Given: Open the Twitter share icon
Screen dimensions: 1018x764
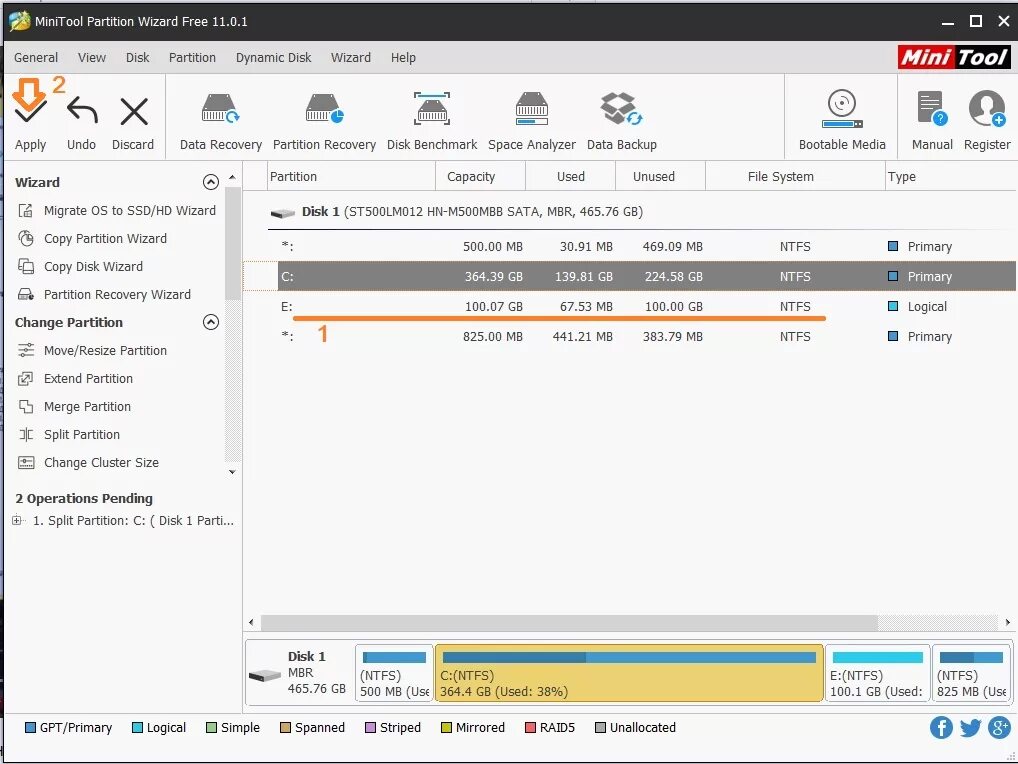Looking at the screenshot, I should tap(970, 728).
